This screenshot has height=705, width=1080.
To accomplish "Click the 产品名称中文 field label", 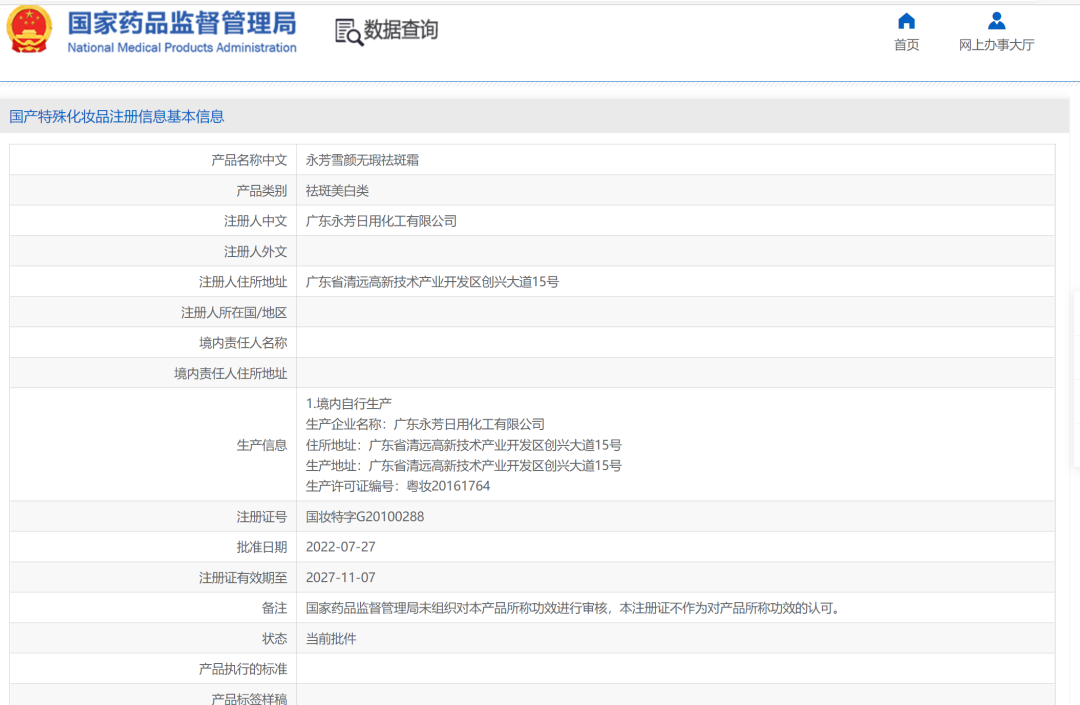I will [x=249, y=160].
